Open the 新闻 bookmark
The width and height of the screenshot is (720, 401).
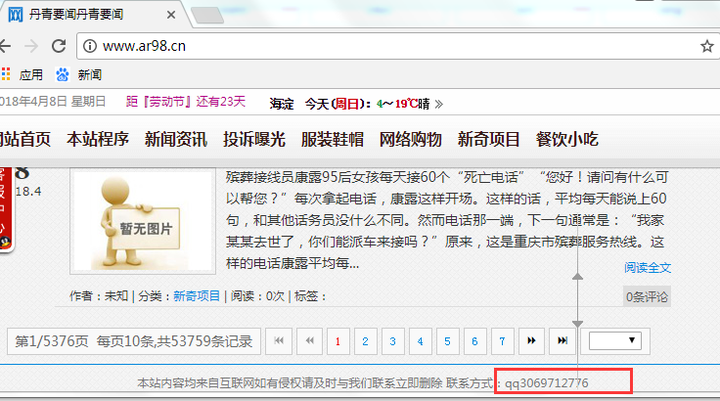coord(79,74)
